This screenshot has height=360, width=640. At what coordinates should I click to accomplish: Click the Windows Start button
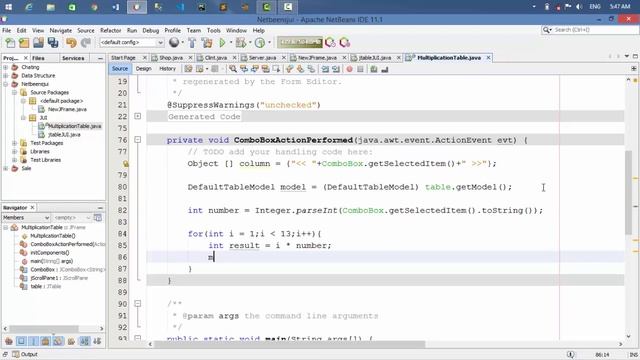click(x=8, y=7)
